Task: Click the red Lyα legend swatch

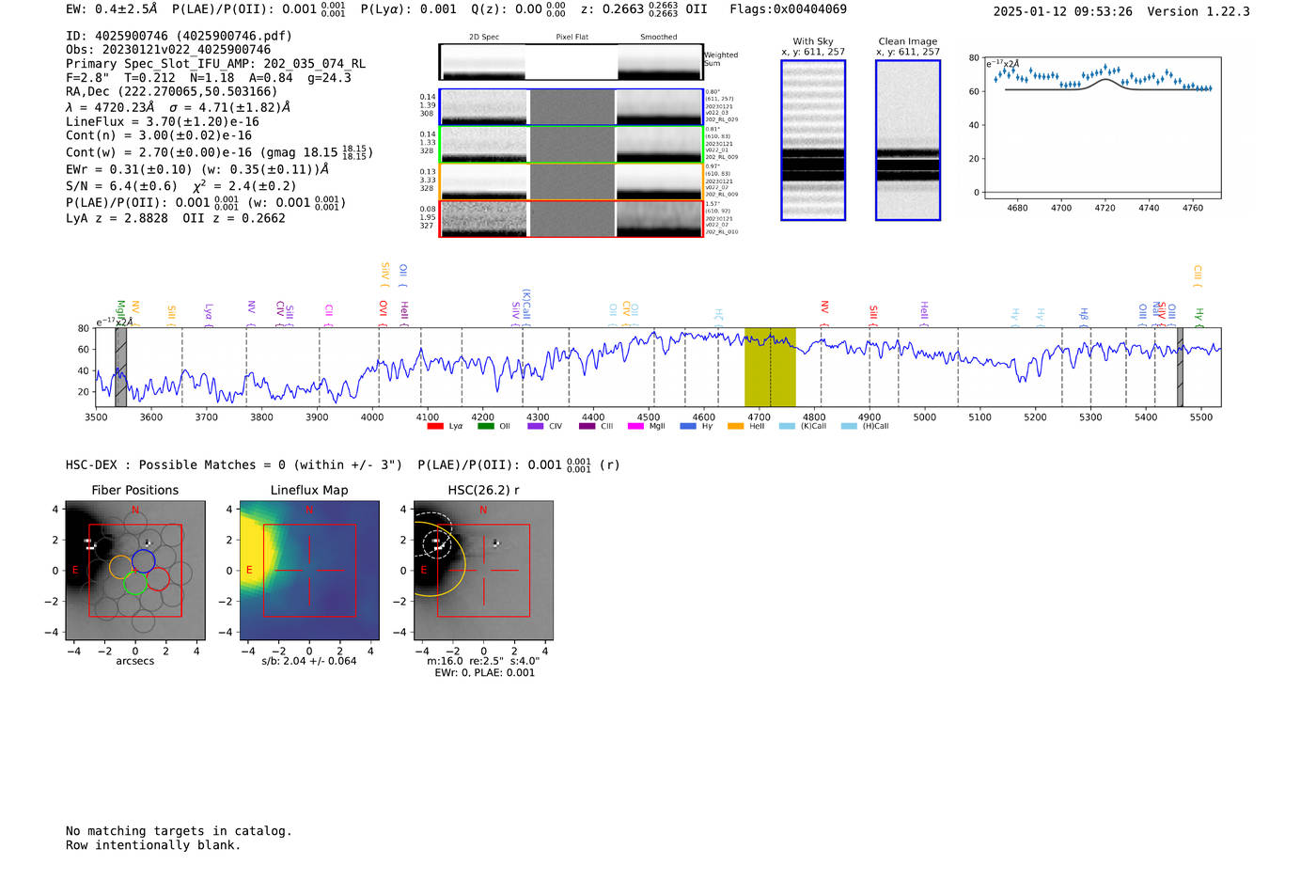Action: [x=435, y=426]
